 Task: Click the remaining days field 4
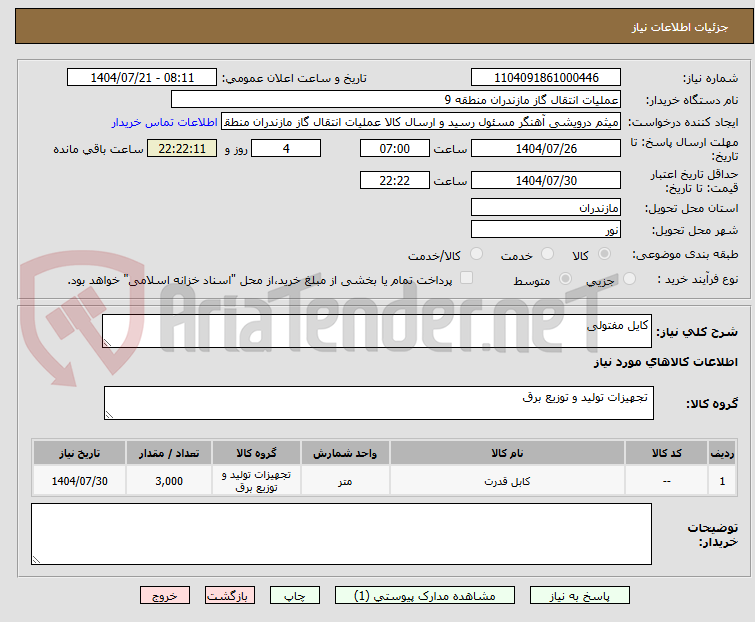[x=286, y=148]
